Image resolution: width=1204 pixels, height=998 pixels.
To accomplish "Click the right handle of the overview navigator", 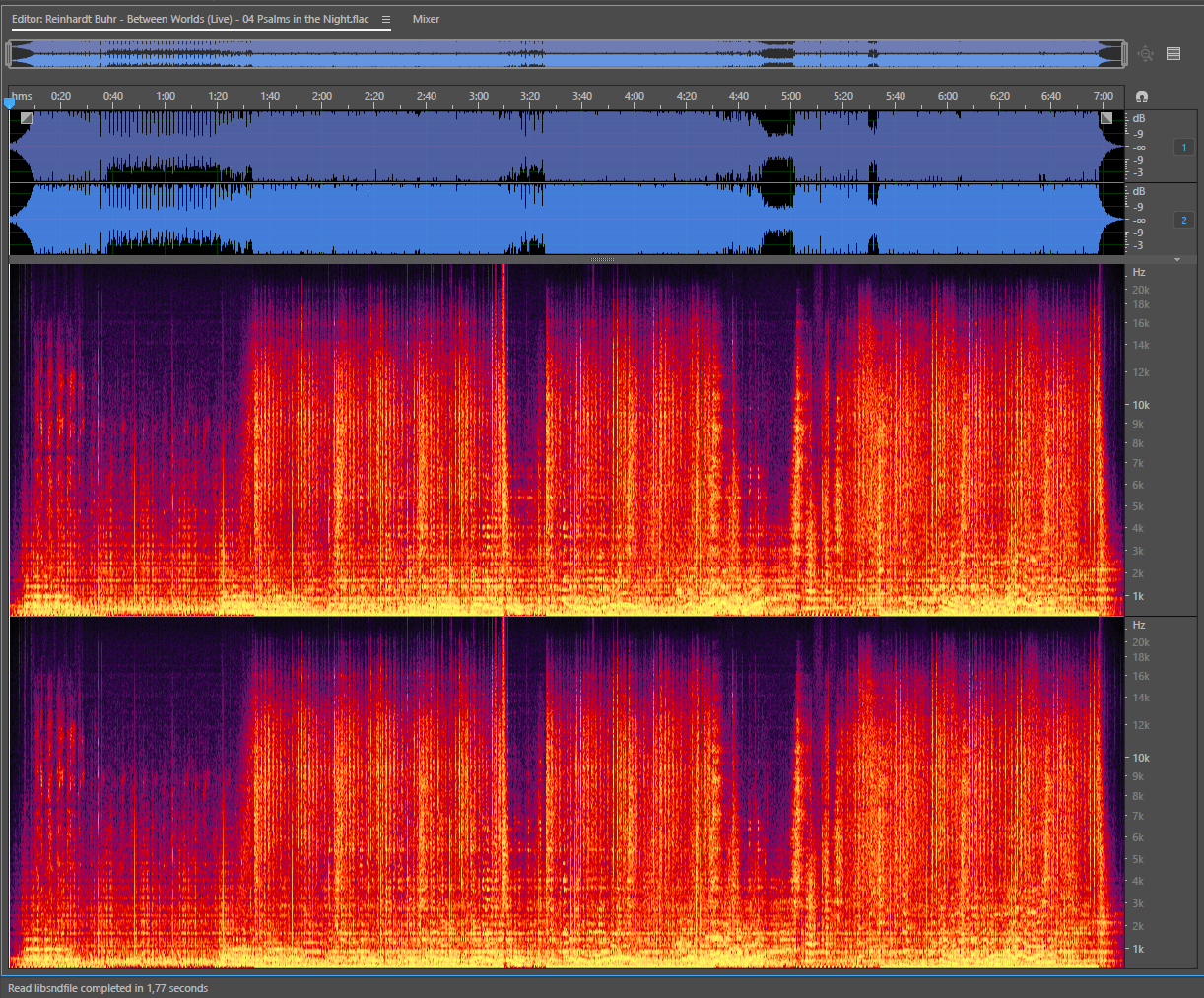I will (1124, 54).
